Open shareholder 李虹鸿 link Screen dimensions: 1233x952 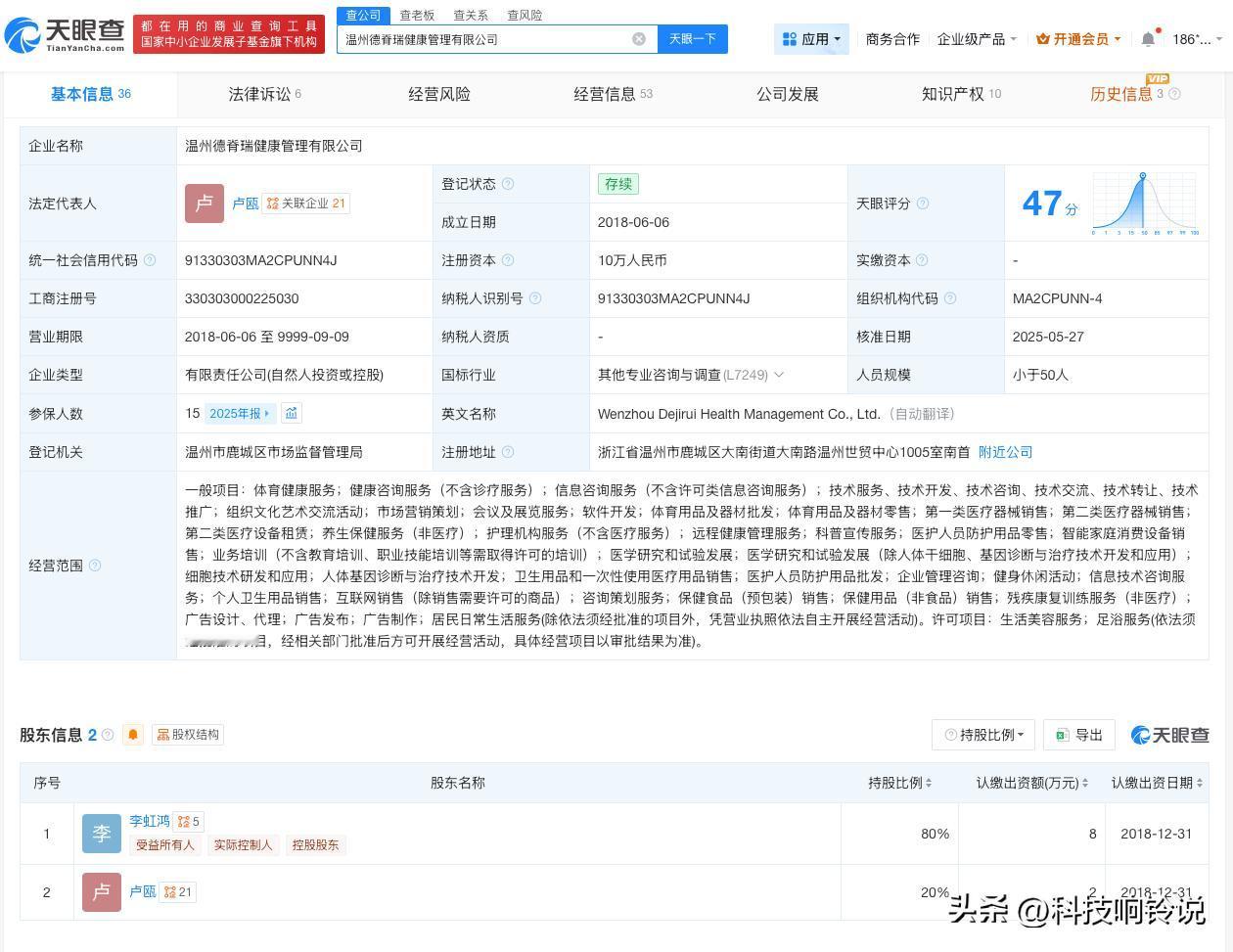pos(150,821)
